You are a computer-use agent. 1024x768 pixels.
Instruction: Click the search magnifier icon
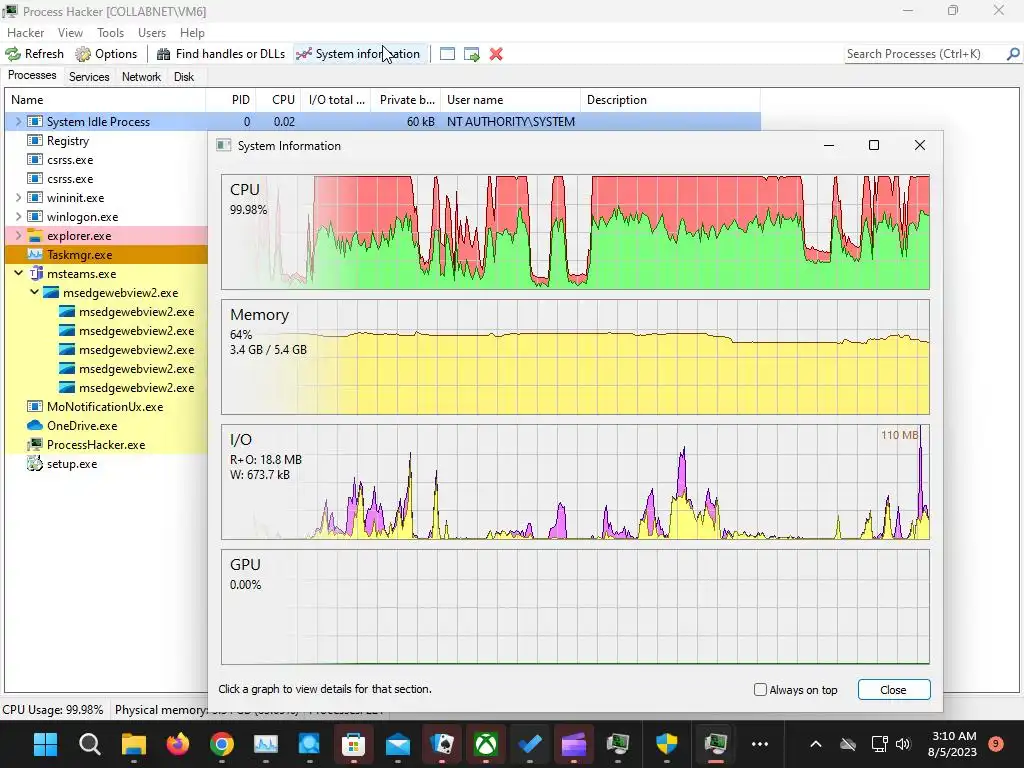point(1013,54)
